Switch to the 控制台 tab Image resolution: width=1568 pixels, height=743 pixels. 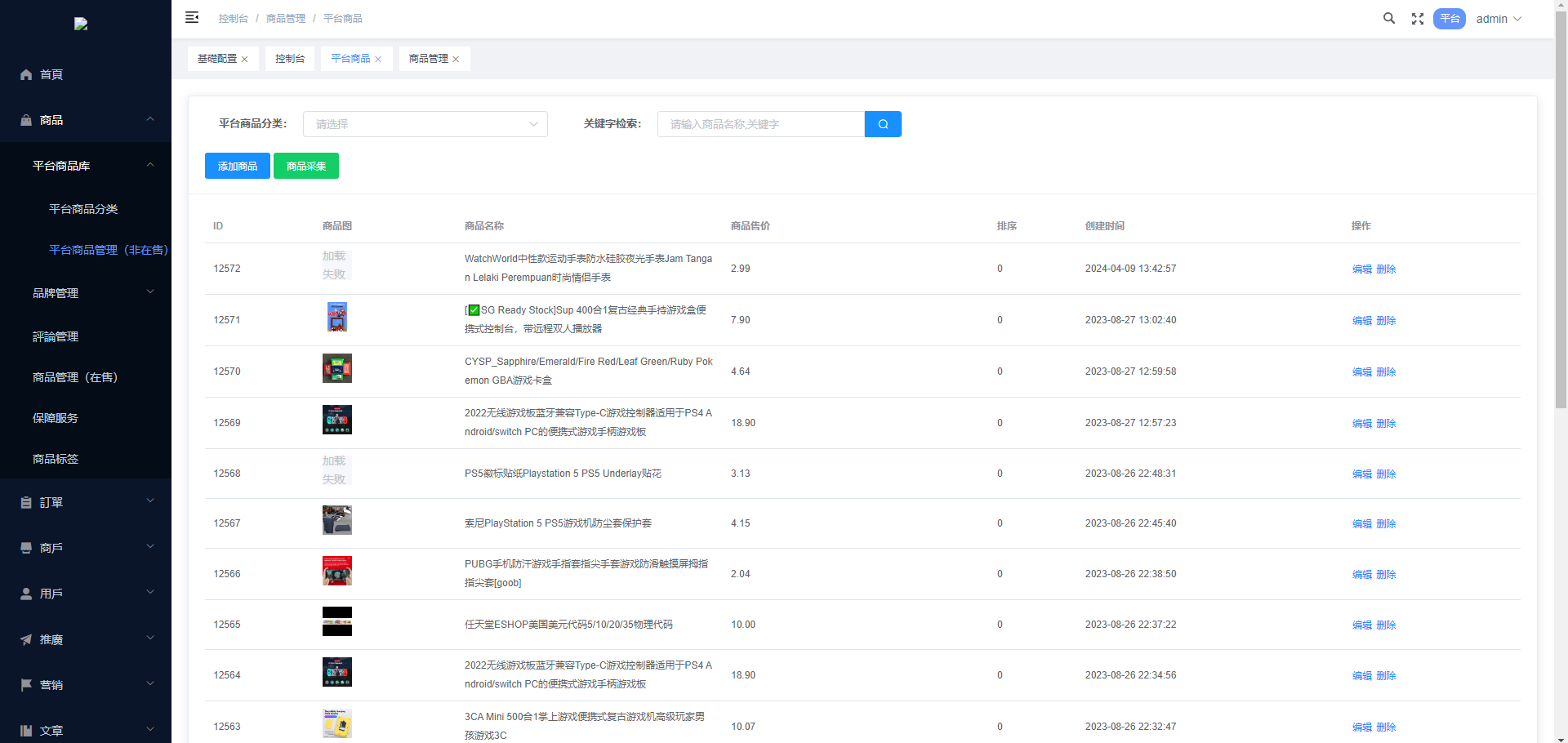click(289, 59)
